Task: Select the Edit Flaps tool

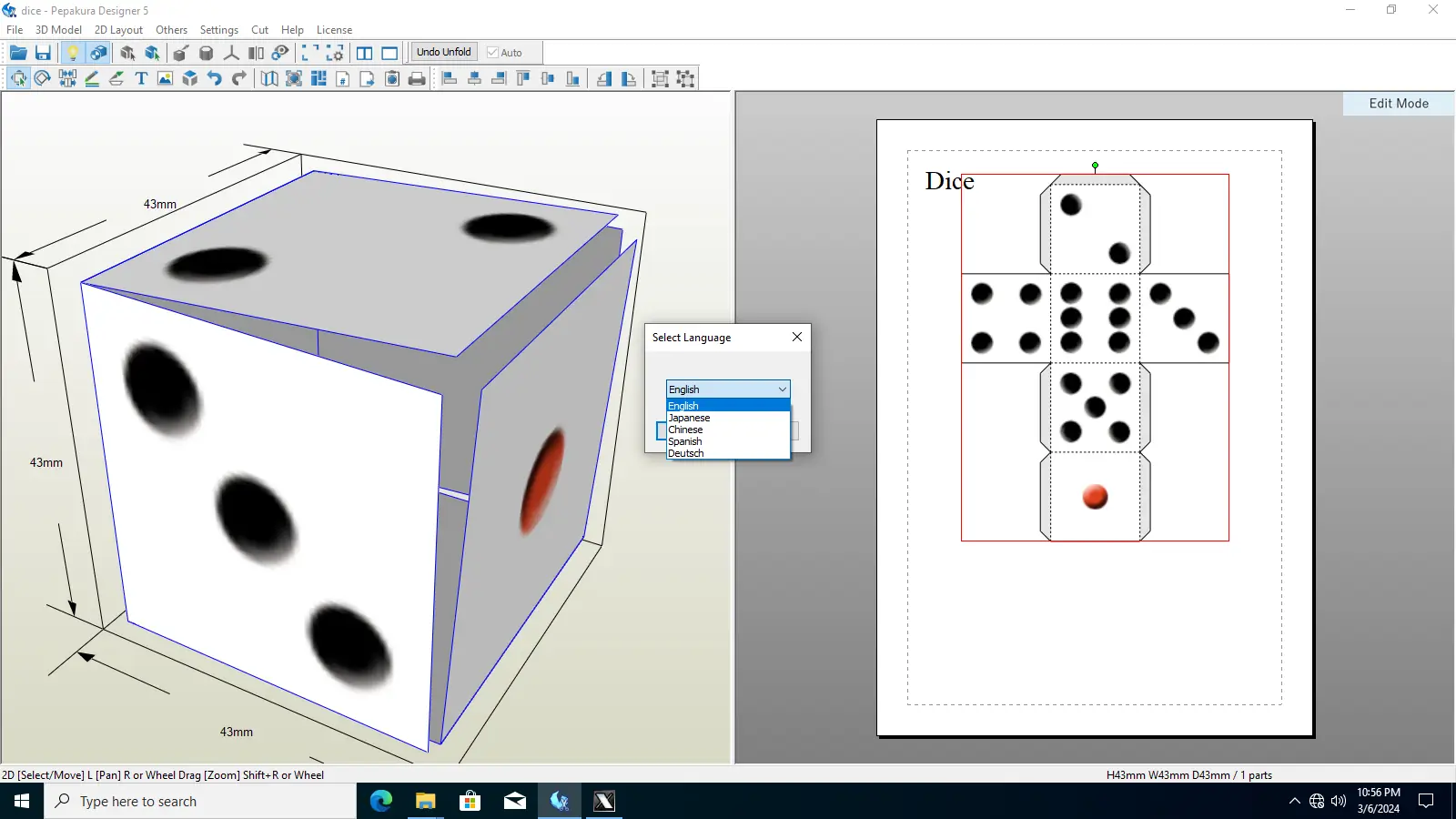Action: pos(116,78)
